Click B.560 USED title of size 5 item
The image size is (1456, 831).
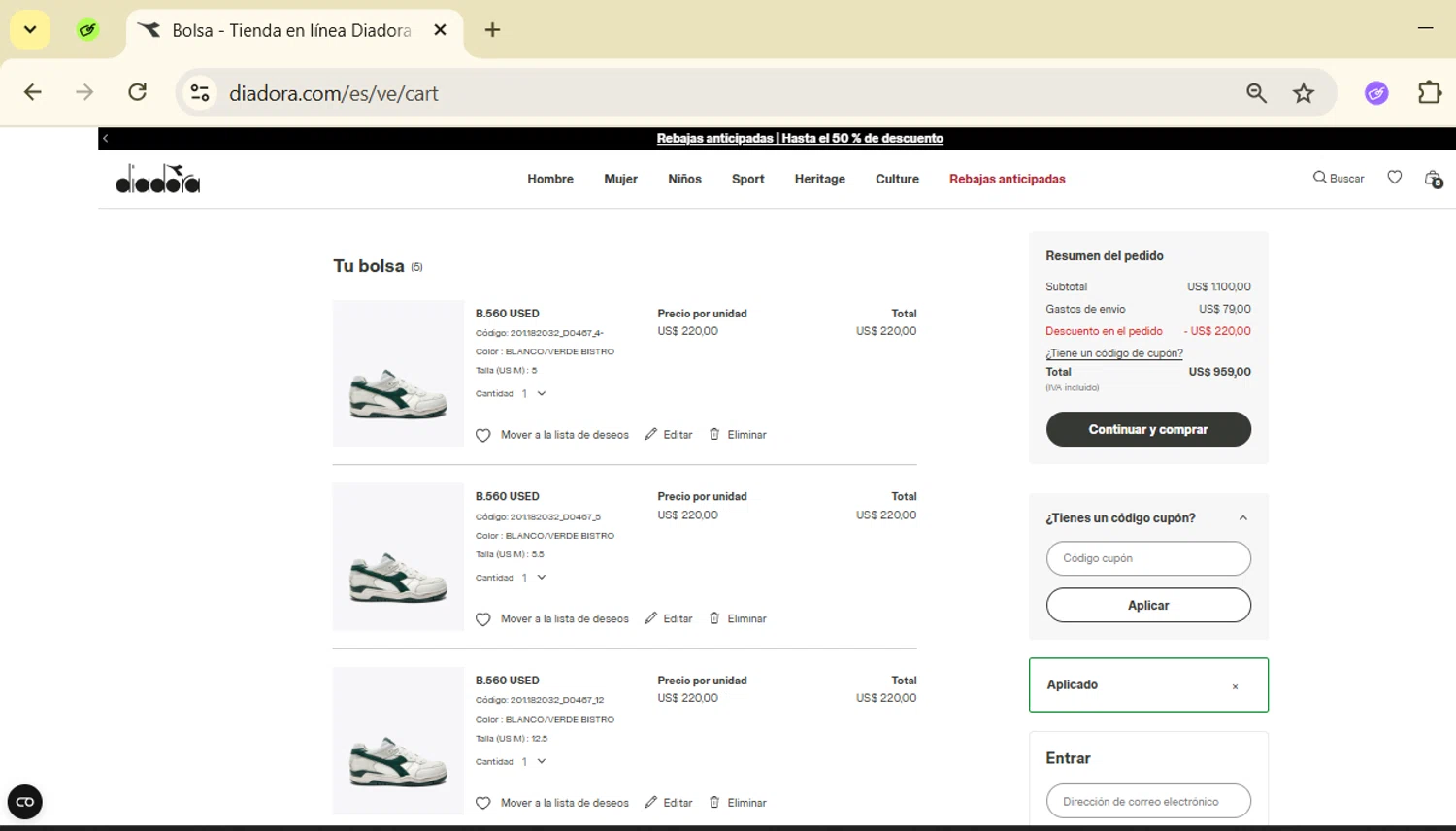coord(507,314)
